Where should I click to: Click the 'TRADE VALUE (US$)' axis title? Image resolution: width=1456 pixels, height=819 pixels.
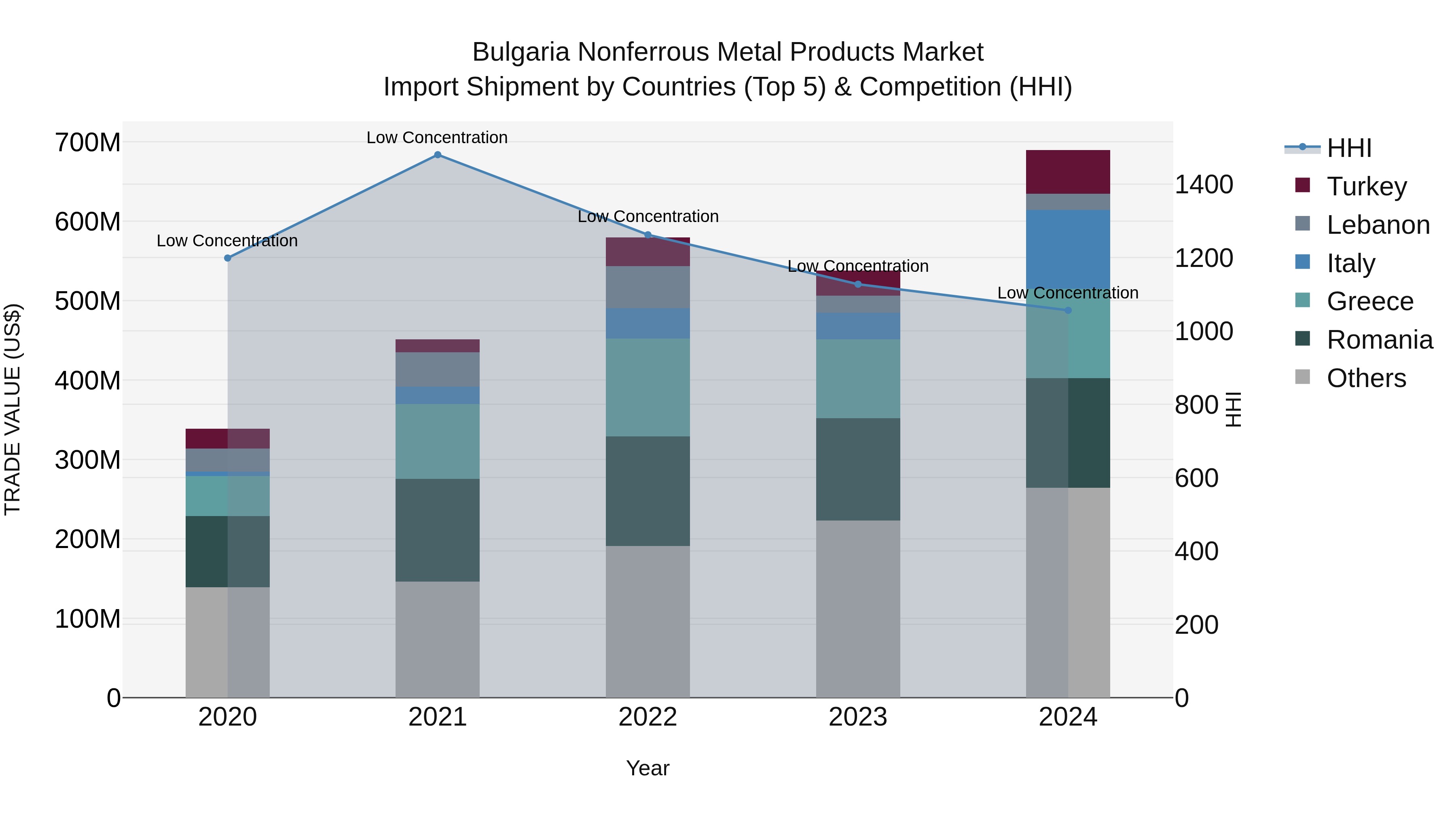point(13,409)
